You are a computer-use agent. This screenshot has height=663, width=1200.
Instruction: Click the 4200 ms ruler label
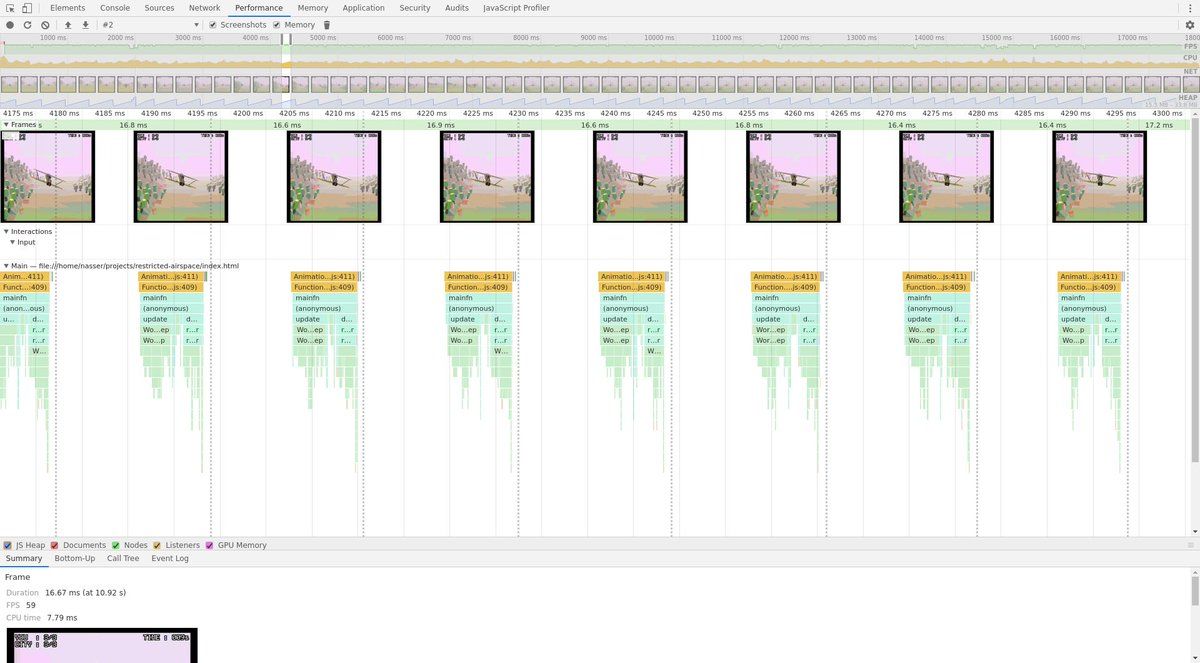coord(248,114)
